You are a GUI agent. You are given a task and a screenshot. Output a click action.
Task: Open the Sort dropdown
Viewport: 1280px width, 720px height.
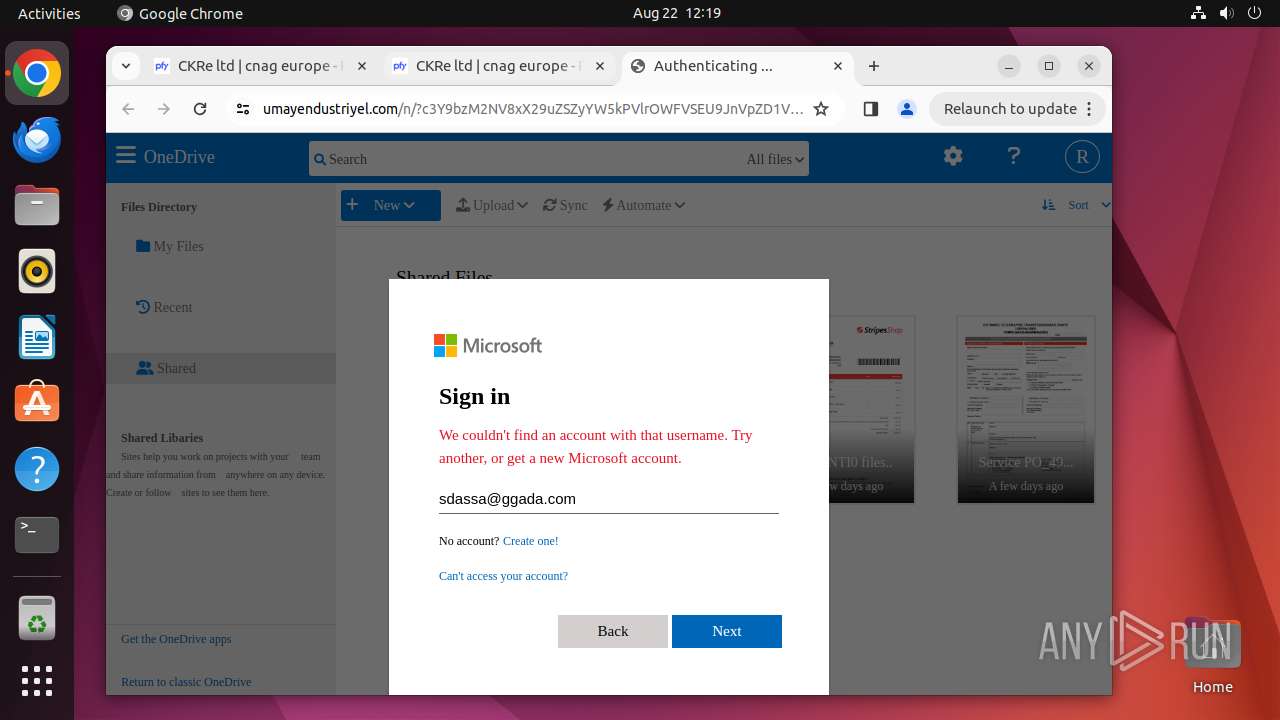click(x=1076, y=205)
